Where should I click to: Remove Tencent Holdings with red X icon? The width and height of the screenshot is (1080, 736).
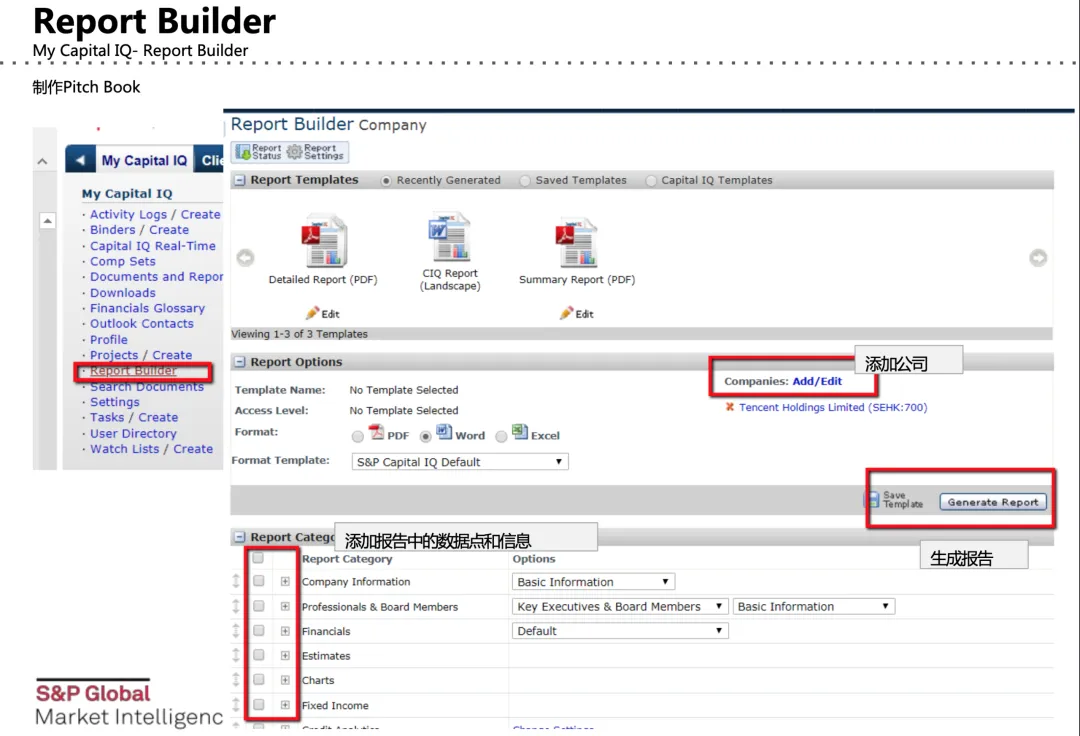pos(729,407)
